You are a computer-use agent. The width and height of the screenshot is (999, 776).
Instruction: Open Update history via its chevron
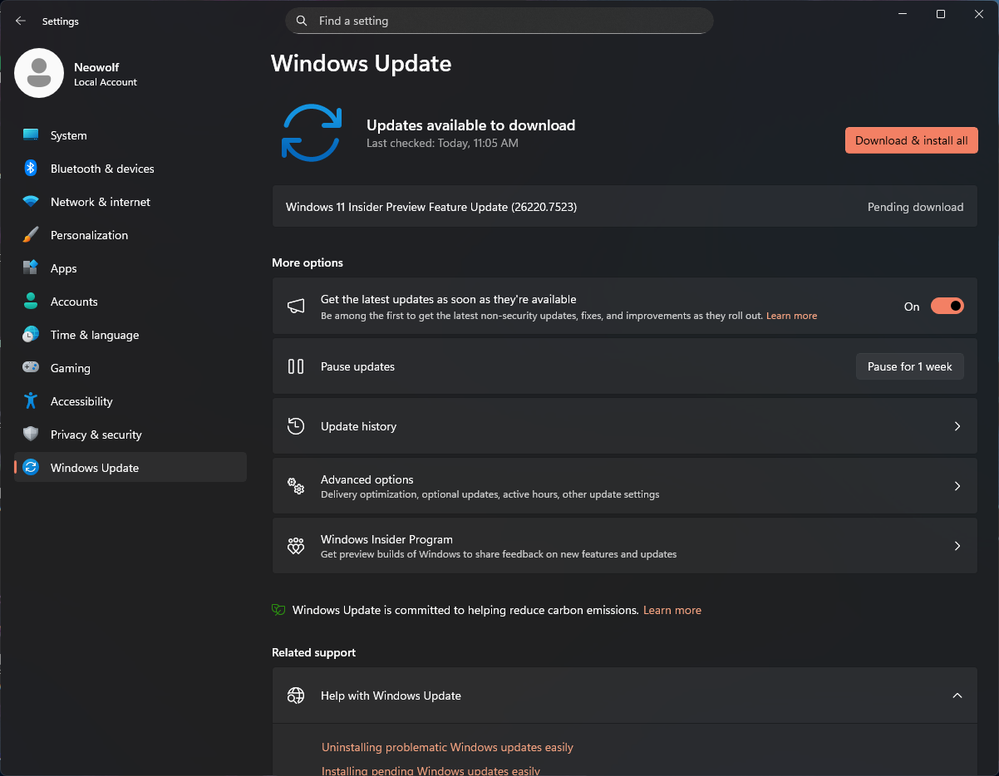click(x=957, y=426)
